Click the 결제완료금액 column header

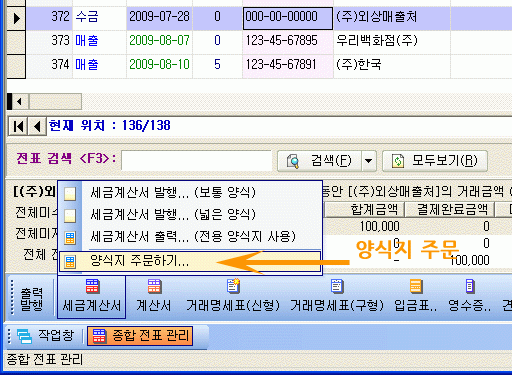449,210
